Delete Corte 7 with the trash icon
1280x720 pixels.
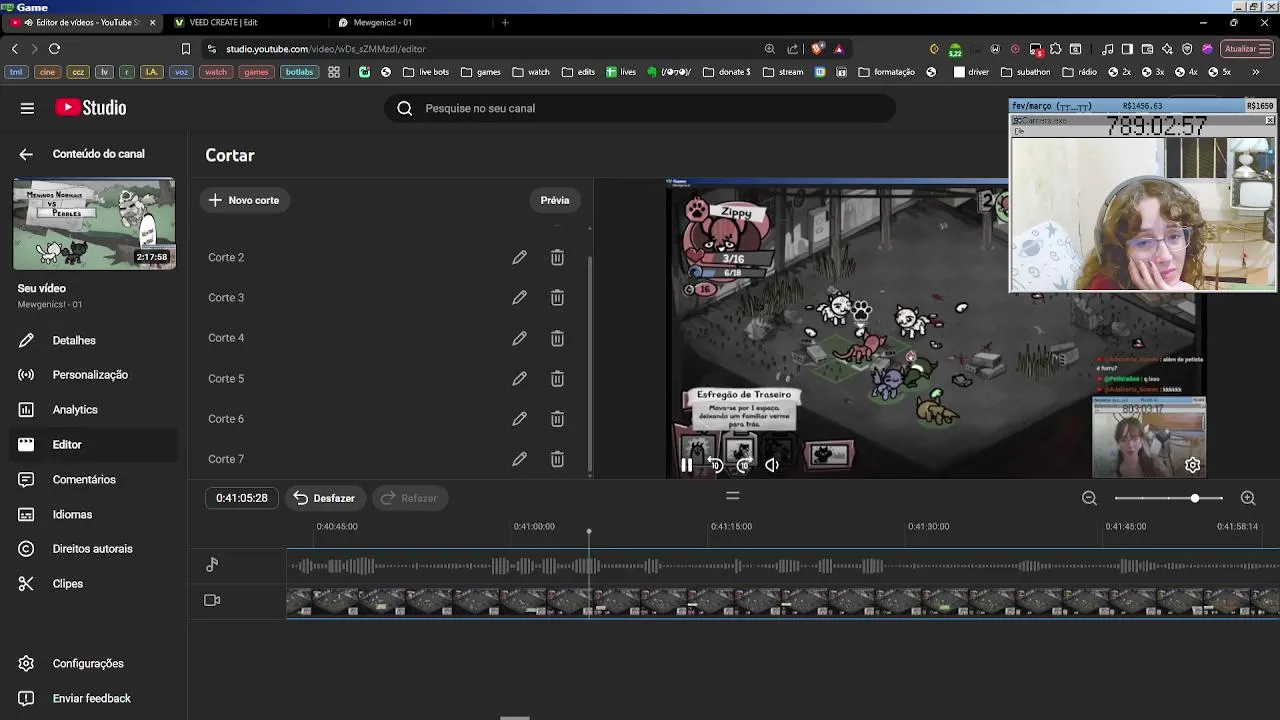[557, 459]
